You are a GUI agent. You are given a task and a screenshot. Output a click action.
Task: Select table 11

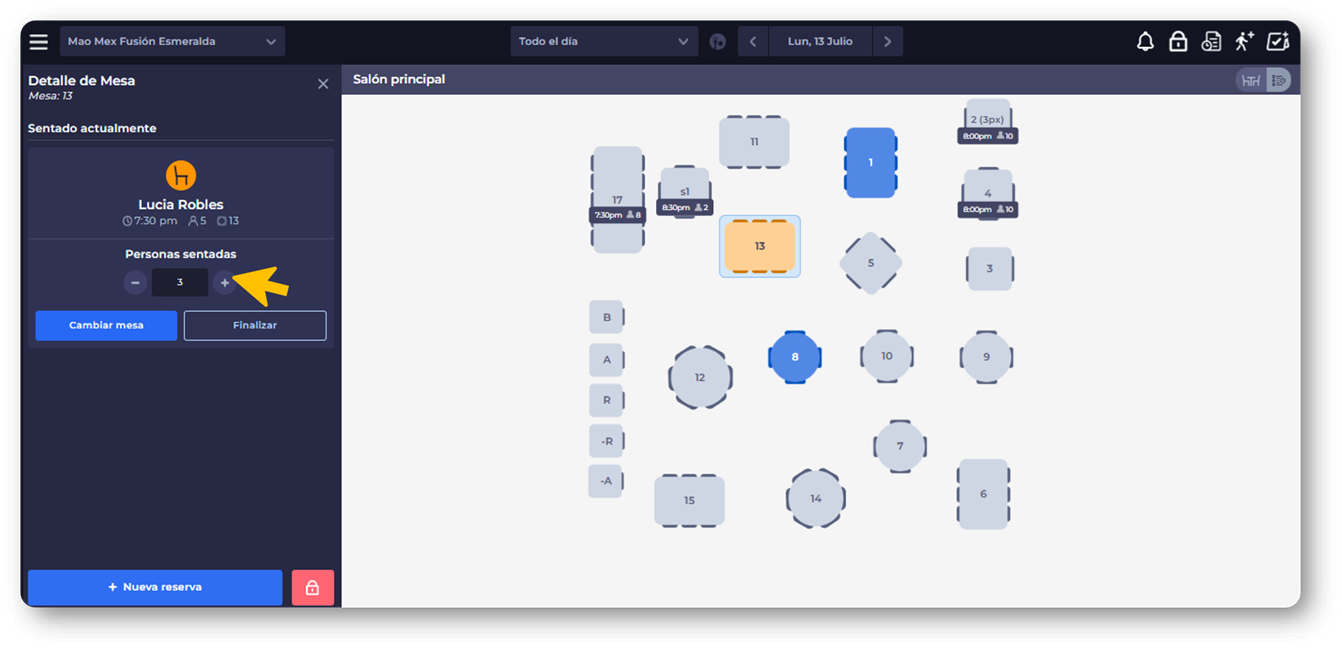tap(754, 142)
